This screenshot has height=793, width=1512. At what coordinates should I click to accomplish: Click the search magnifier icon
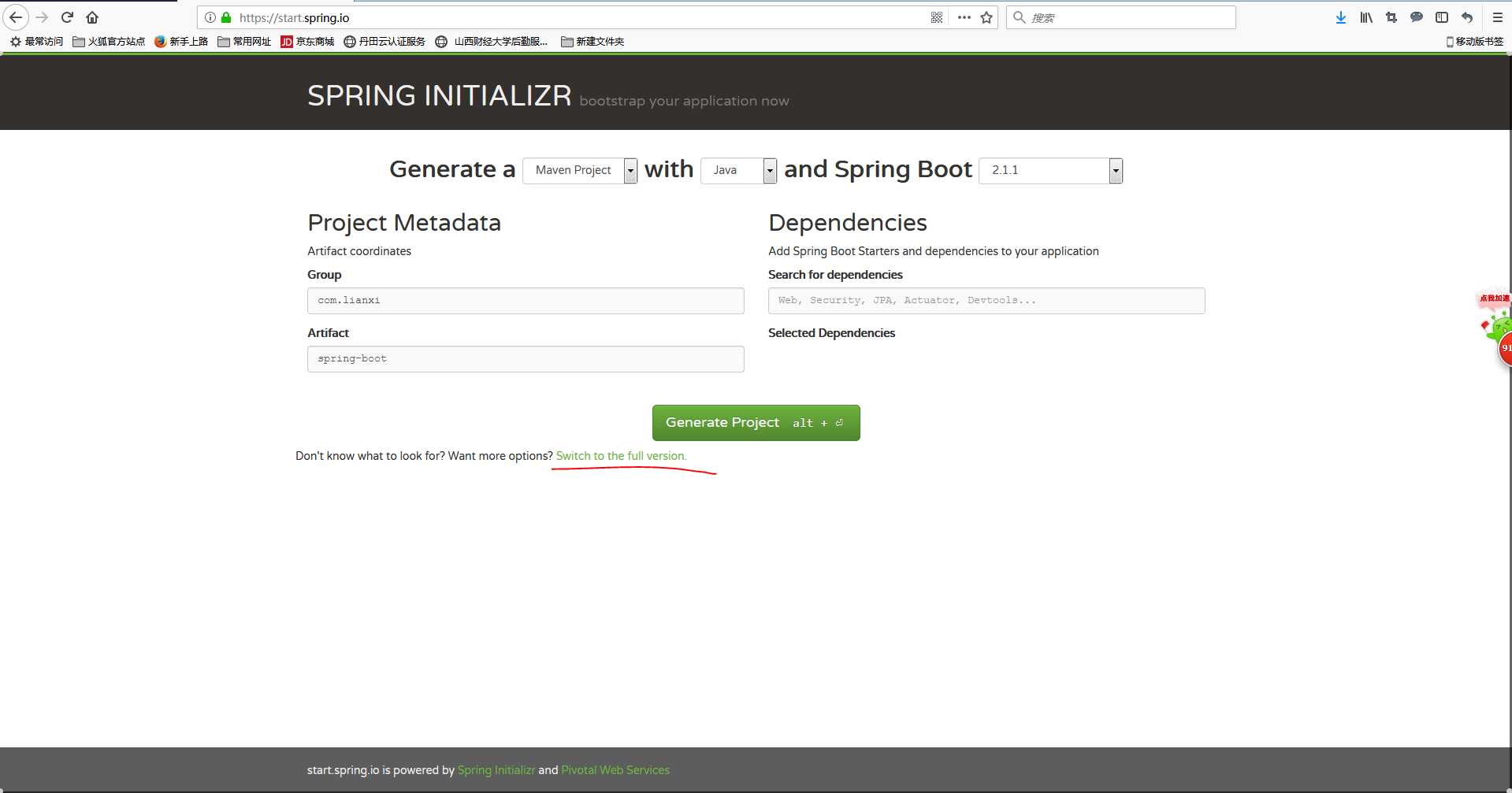point(1019,17)
